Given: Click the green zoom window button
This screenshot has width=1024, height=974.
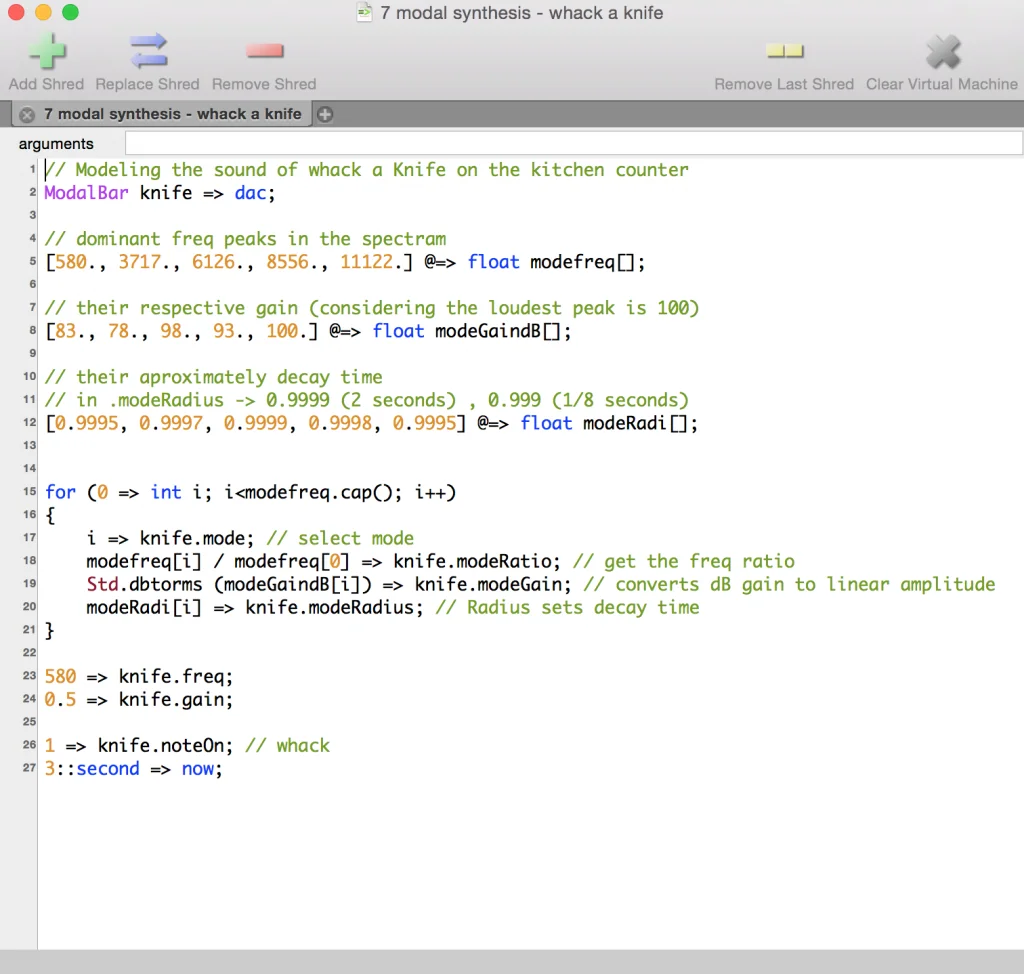Looking at the screenshot, I should [x=70, y=12].
